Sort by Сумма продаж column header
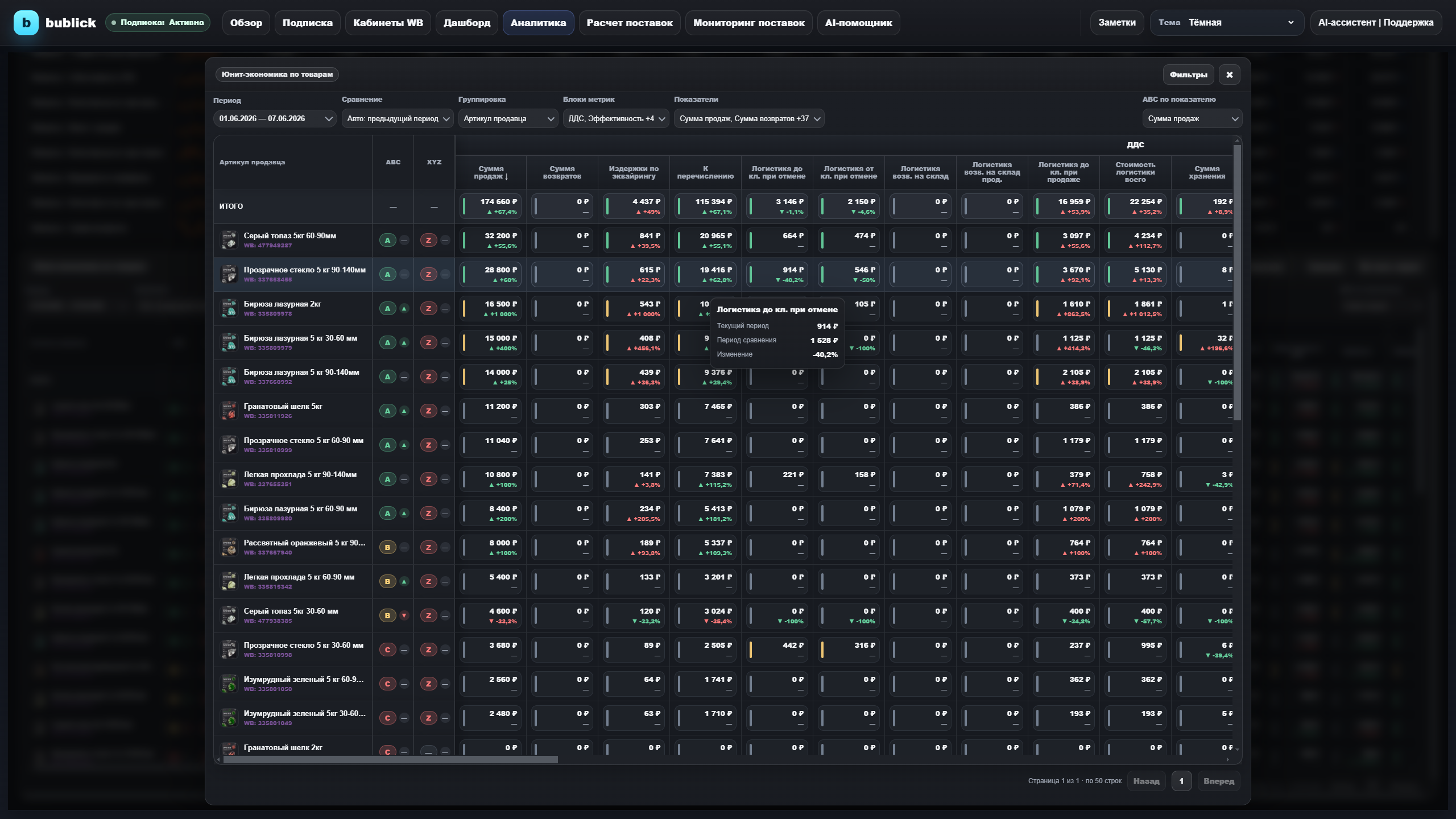Viewport: 1456px width, 819px height. point(491,172)
